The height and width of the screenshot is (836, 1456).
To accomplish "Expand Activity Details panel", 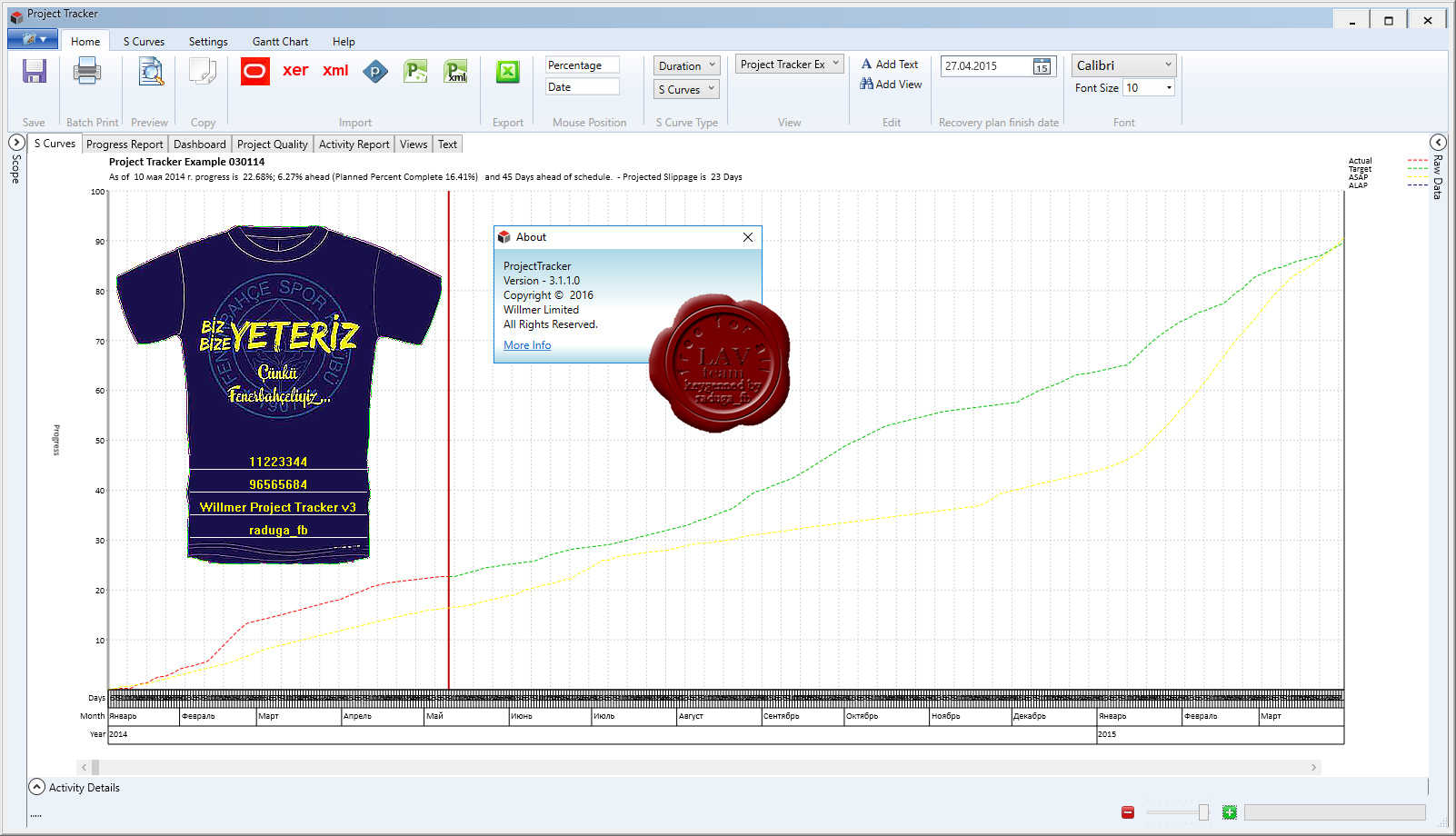I will coord(36,787).
